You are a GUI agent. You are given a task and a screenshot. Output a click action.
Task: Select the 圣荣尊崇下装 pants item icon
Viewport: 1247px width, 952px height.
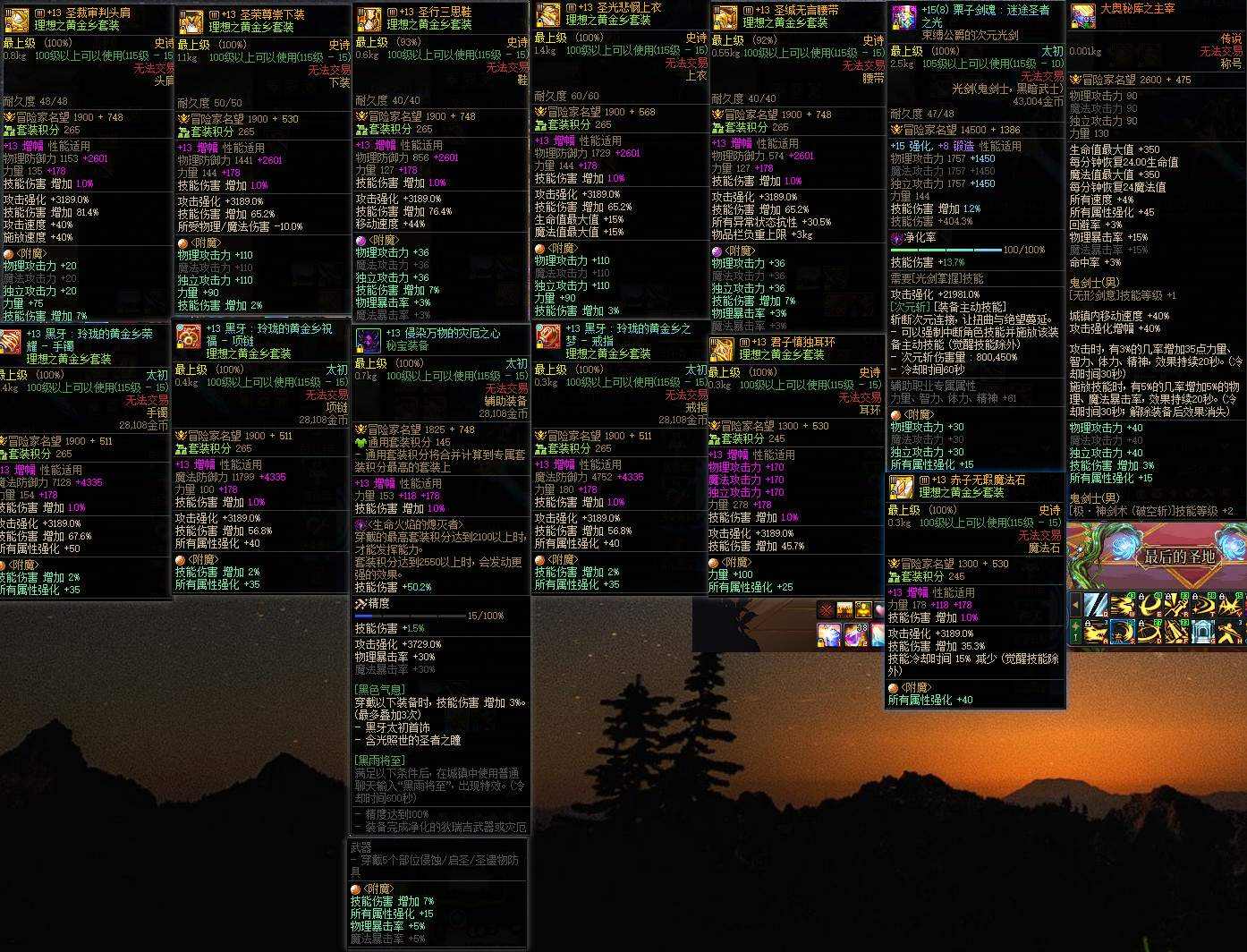point(191,21)
